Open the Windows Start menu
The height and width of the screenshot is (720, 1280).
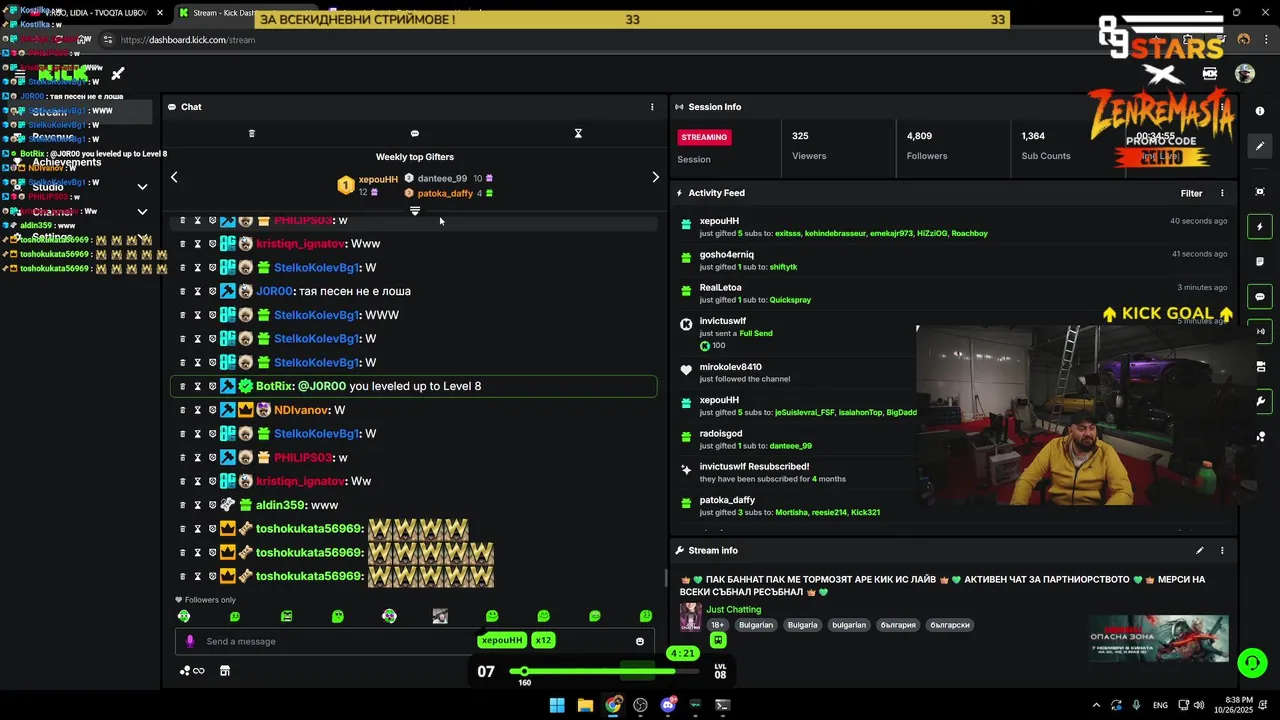pyautogui.click(x=557, y=705)
